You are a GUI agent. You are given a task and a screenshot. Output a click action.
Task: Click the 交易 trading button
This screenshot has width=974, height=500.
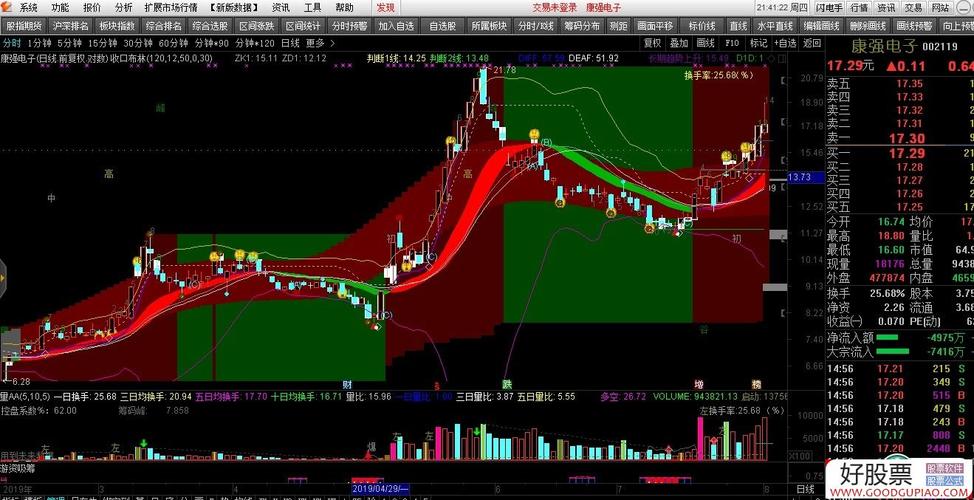[x=913, y=8]
